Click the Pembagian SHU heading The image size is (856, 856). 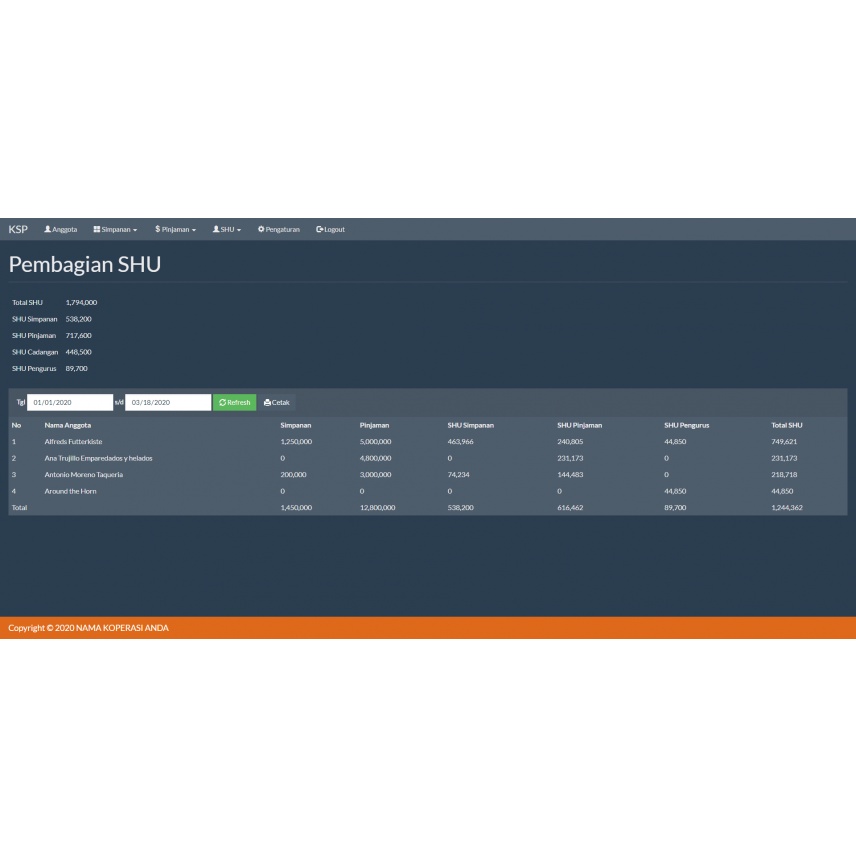click(85, 264)
